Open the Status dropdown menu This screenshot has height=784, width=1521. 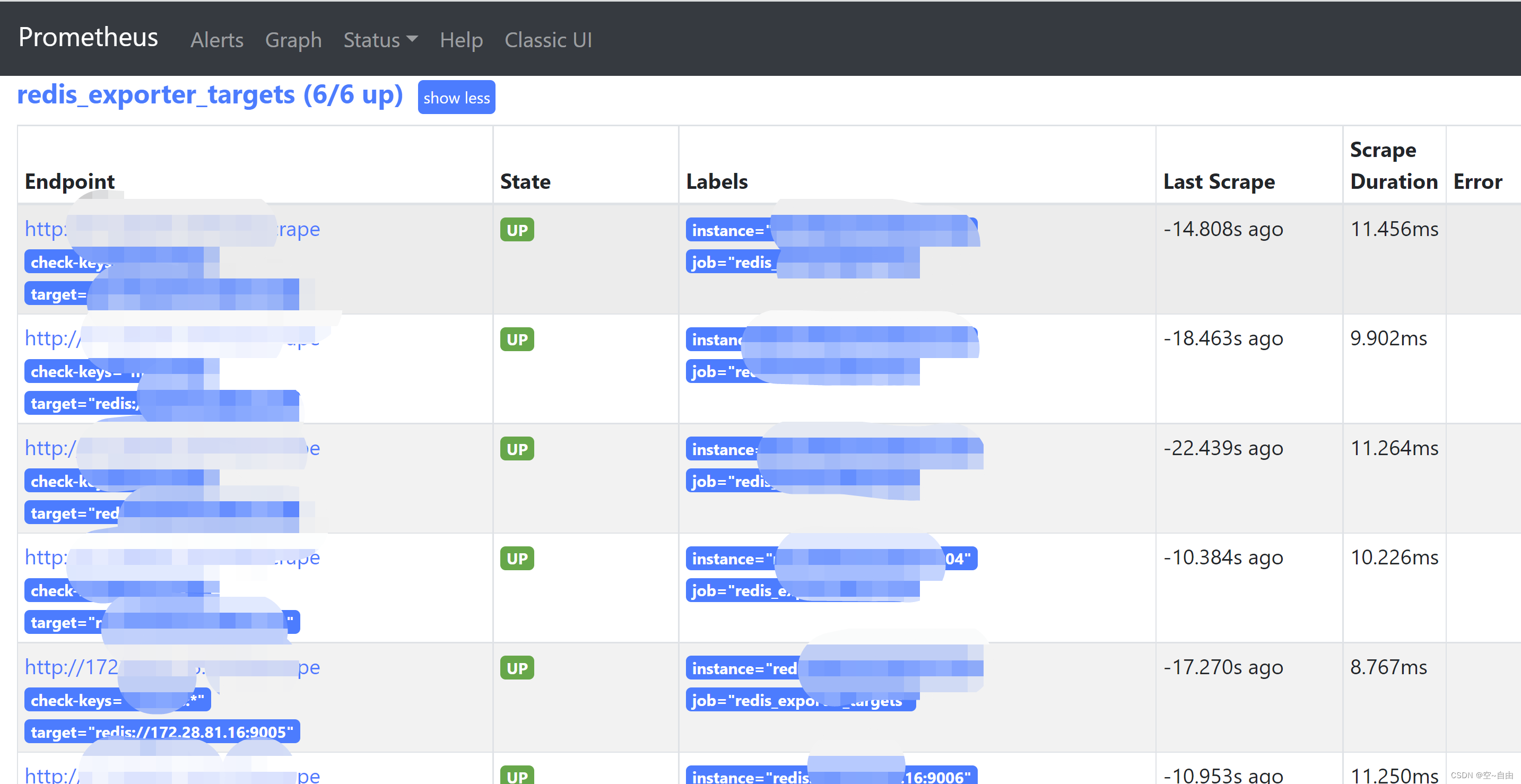pos(380,40)
